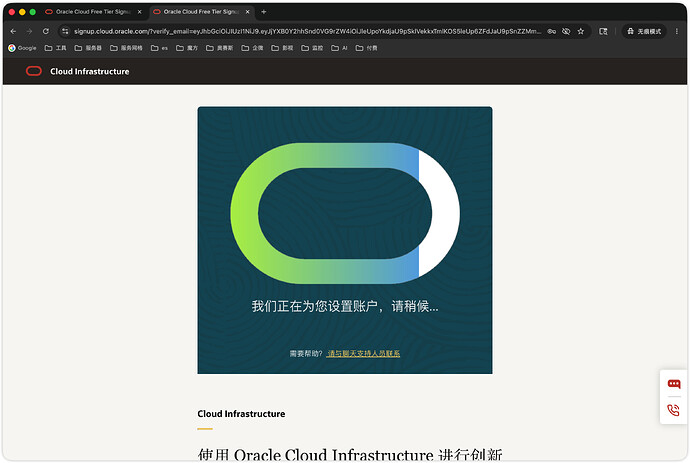
Task: Click the red Oracle logo in page header
Action: click(34, 71)
